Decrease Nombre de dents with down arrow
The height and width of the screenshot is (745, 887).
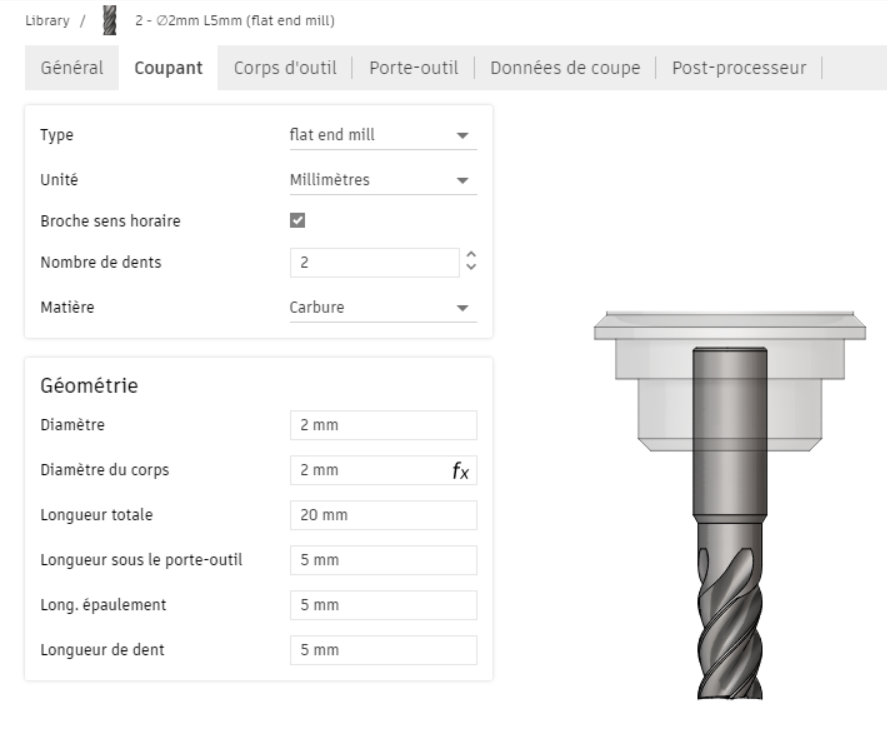click(x=471, y=267)
